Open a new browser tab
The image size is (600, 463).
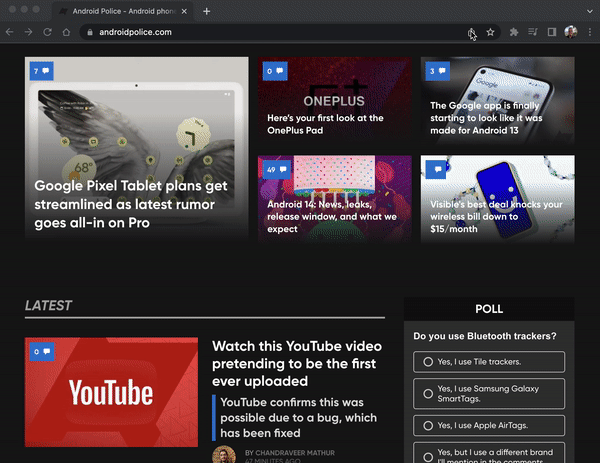[x=207, y=11]
